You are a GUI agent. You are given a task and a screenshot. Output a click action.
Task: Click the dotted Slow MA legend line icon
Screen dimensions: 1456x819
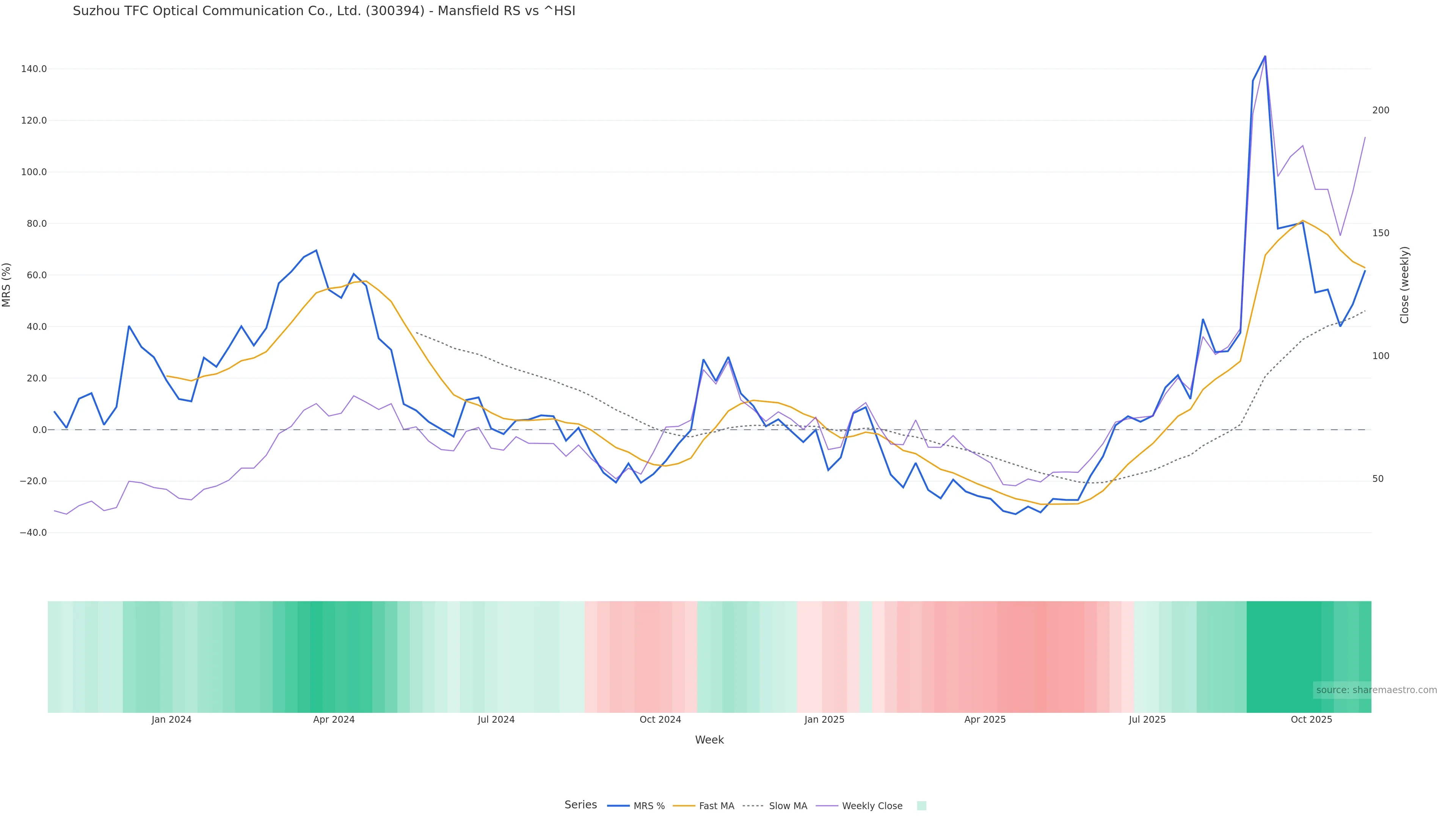(x=753, y=806)
